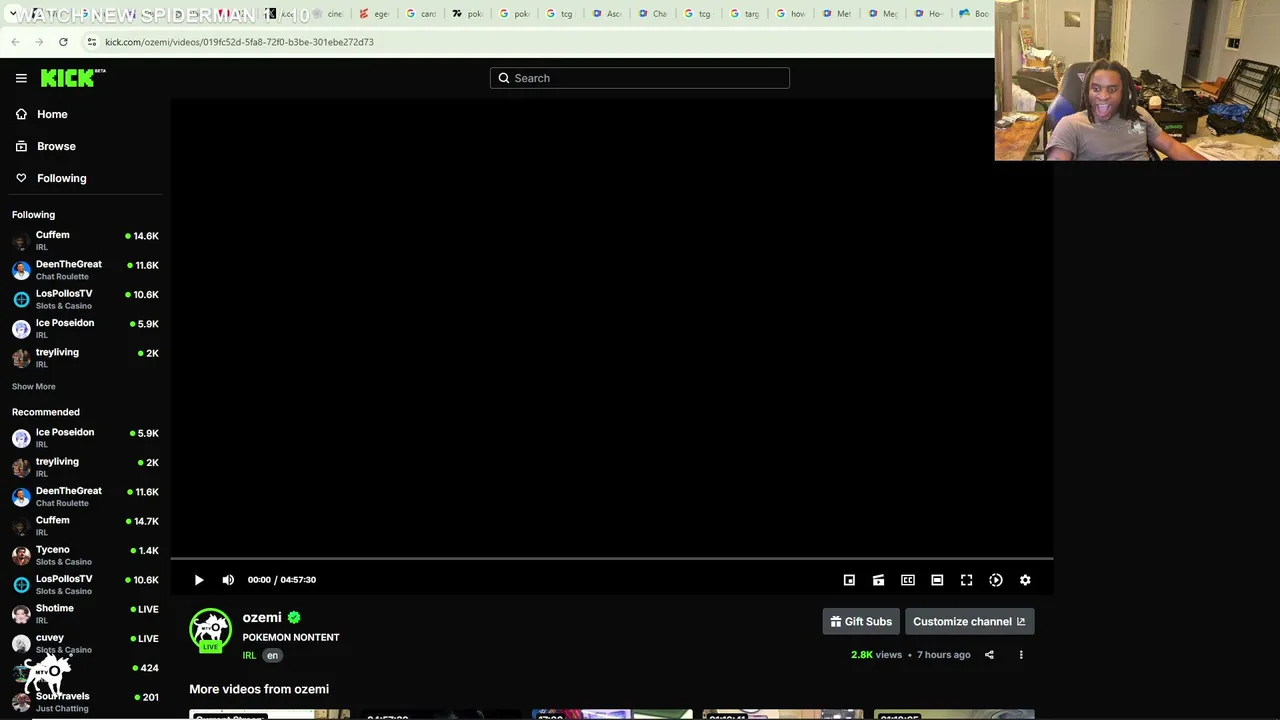Switch to the 'how' browser tab
This screenshot has width=1280, height=720.
791,14
